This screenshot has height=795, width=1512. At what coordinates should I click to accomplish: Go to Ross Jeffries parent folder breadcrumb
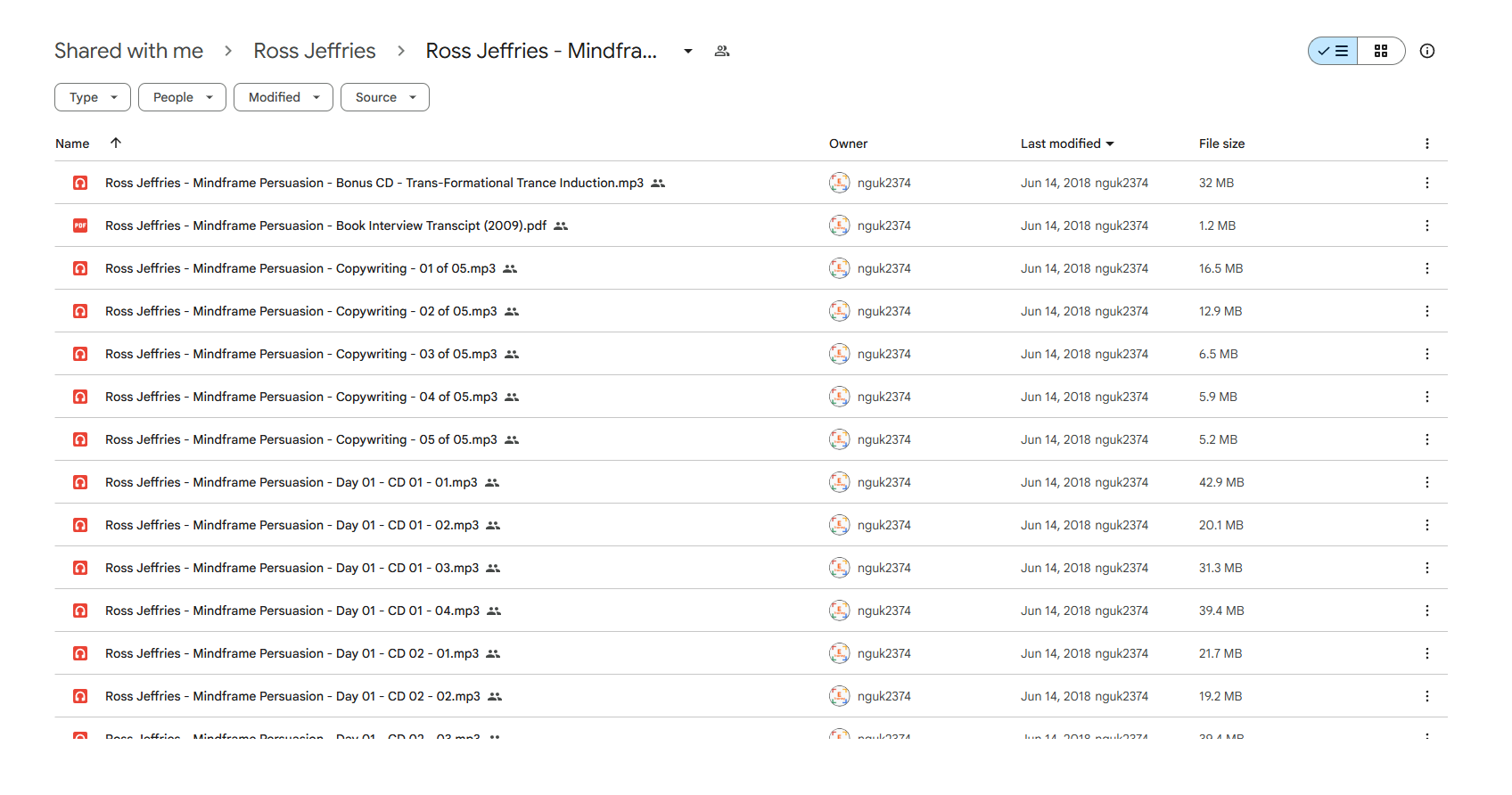(x=315, y=51)
